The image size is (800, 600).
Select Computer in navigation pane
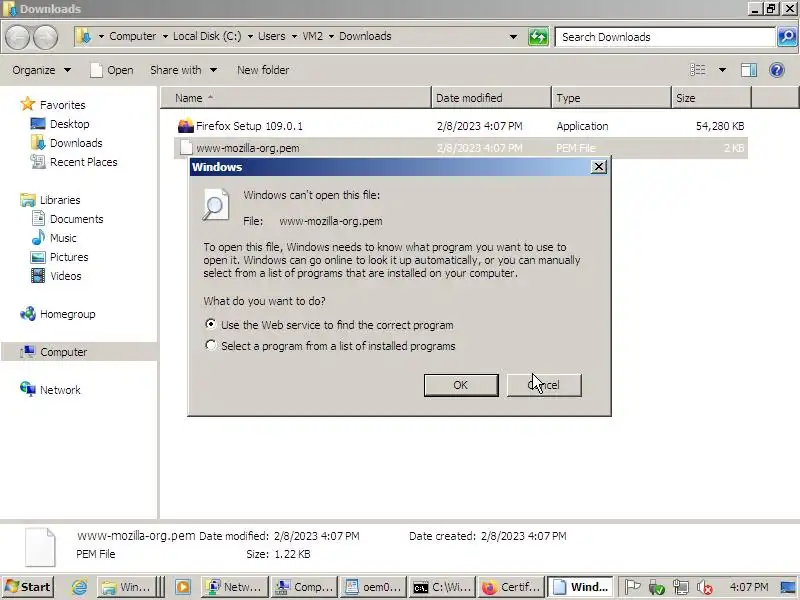[63, 352]
